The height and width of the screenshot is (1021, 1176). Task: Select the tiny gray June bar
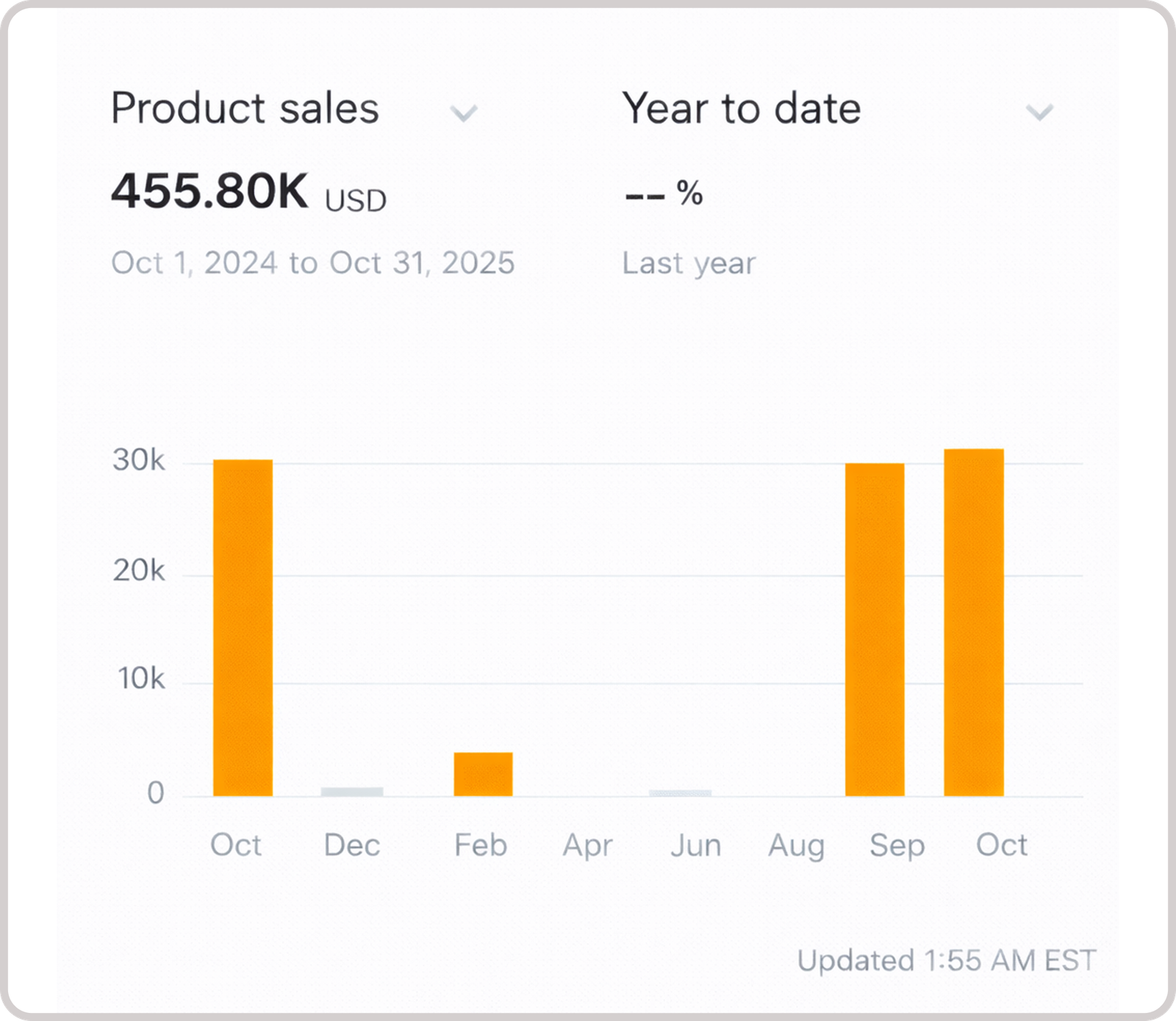680,793
